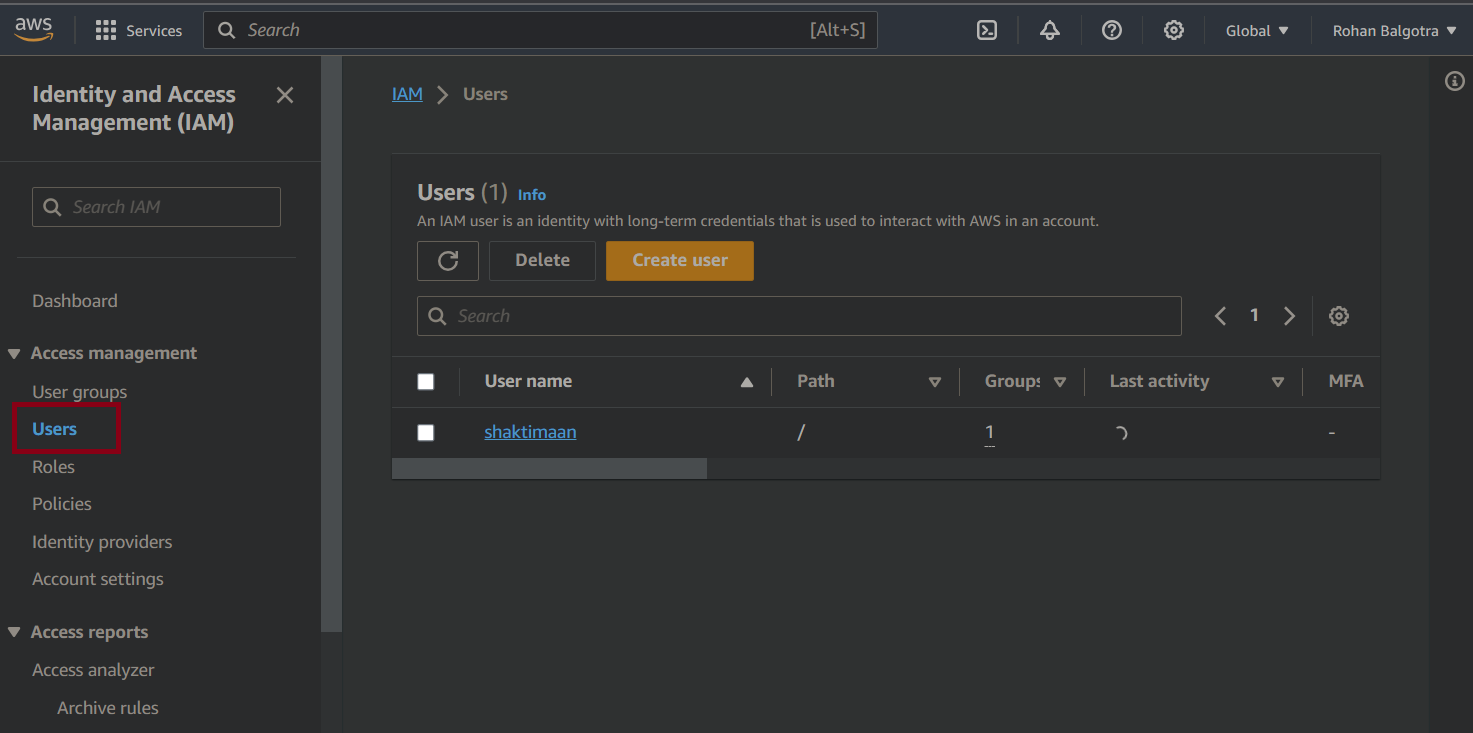Open Access analyzer in sidebar

coord(93,670)
